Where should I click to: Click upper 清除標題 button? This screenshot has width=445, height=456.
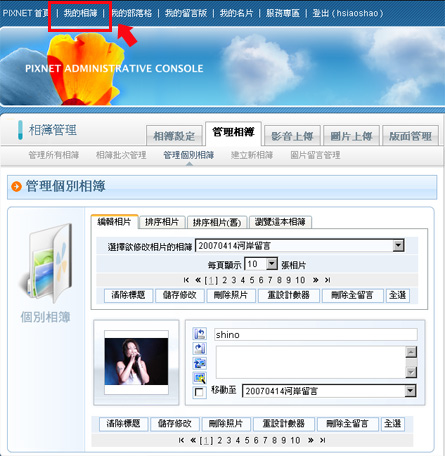[x=128, y=295]
